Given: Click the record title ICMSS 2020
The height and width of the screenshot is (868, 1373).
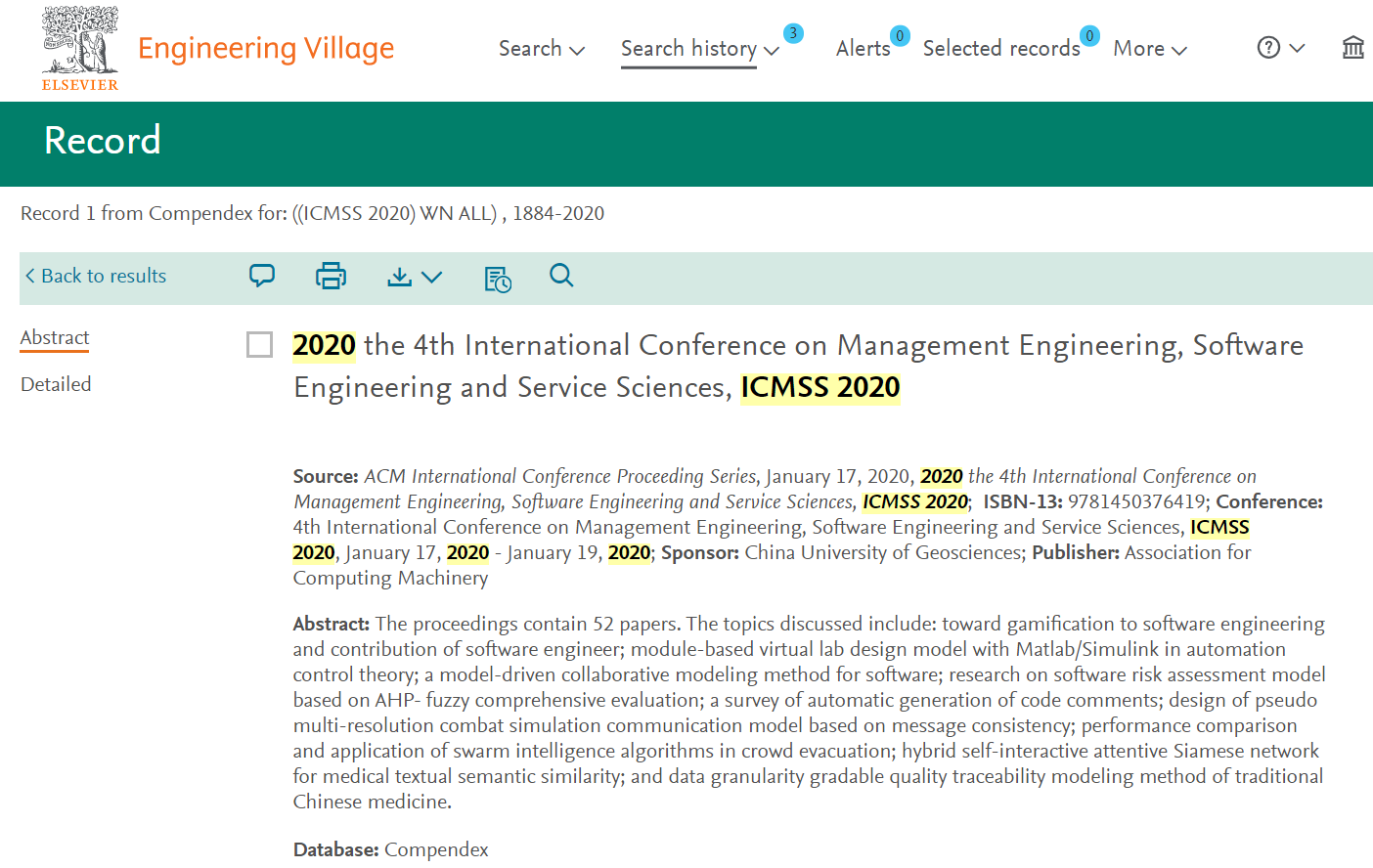Looking at the screenshot, I should click(798, 367).
